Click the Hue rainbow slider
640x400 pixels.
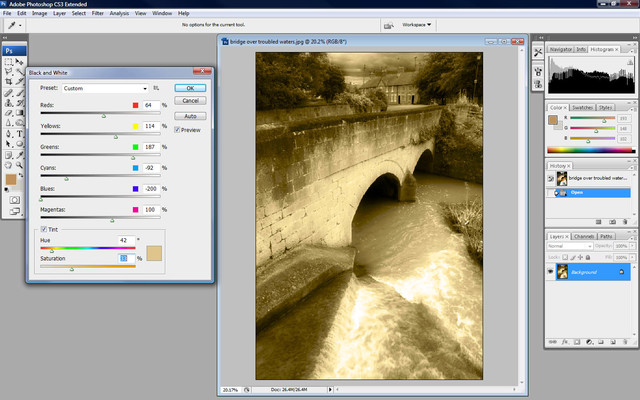coord(88,248)
